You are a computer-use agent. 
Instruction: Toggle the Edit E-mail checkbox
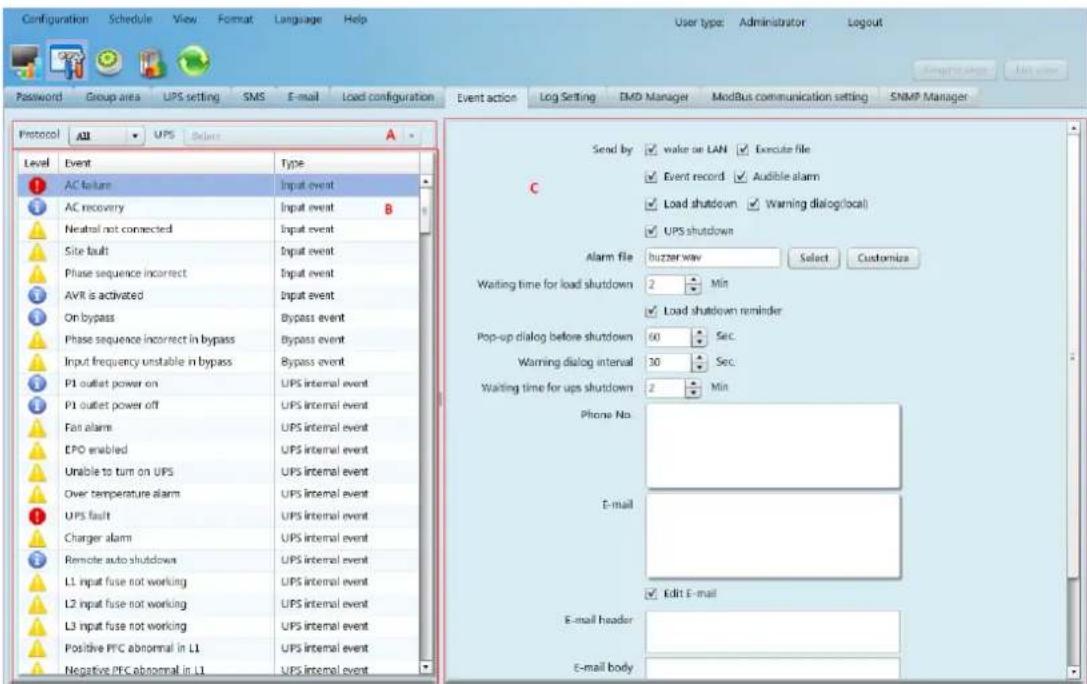[x=650, y=593]
